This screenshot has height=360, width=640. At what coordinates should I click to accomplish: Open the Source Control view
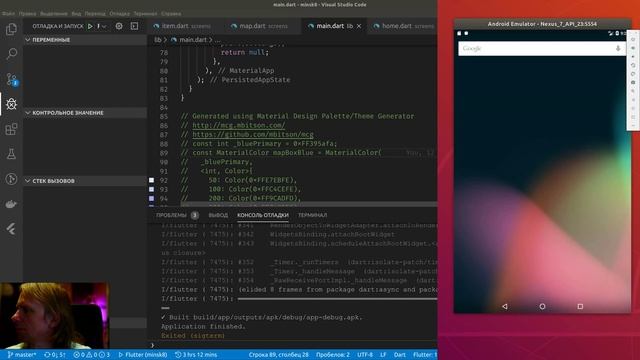[11, 79]
